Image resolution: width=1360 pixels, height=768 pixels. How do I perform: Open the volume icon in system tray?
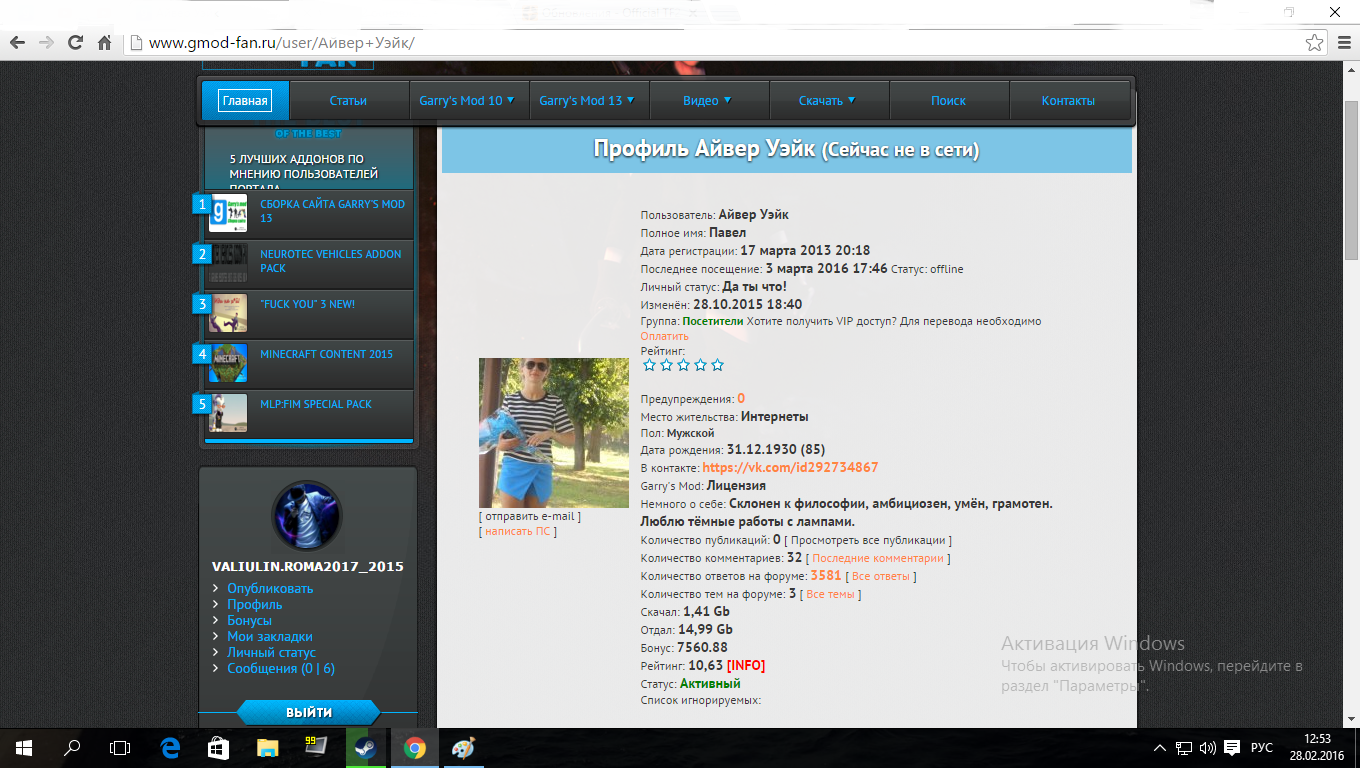[1207, 748]
